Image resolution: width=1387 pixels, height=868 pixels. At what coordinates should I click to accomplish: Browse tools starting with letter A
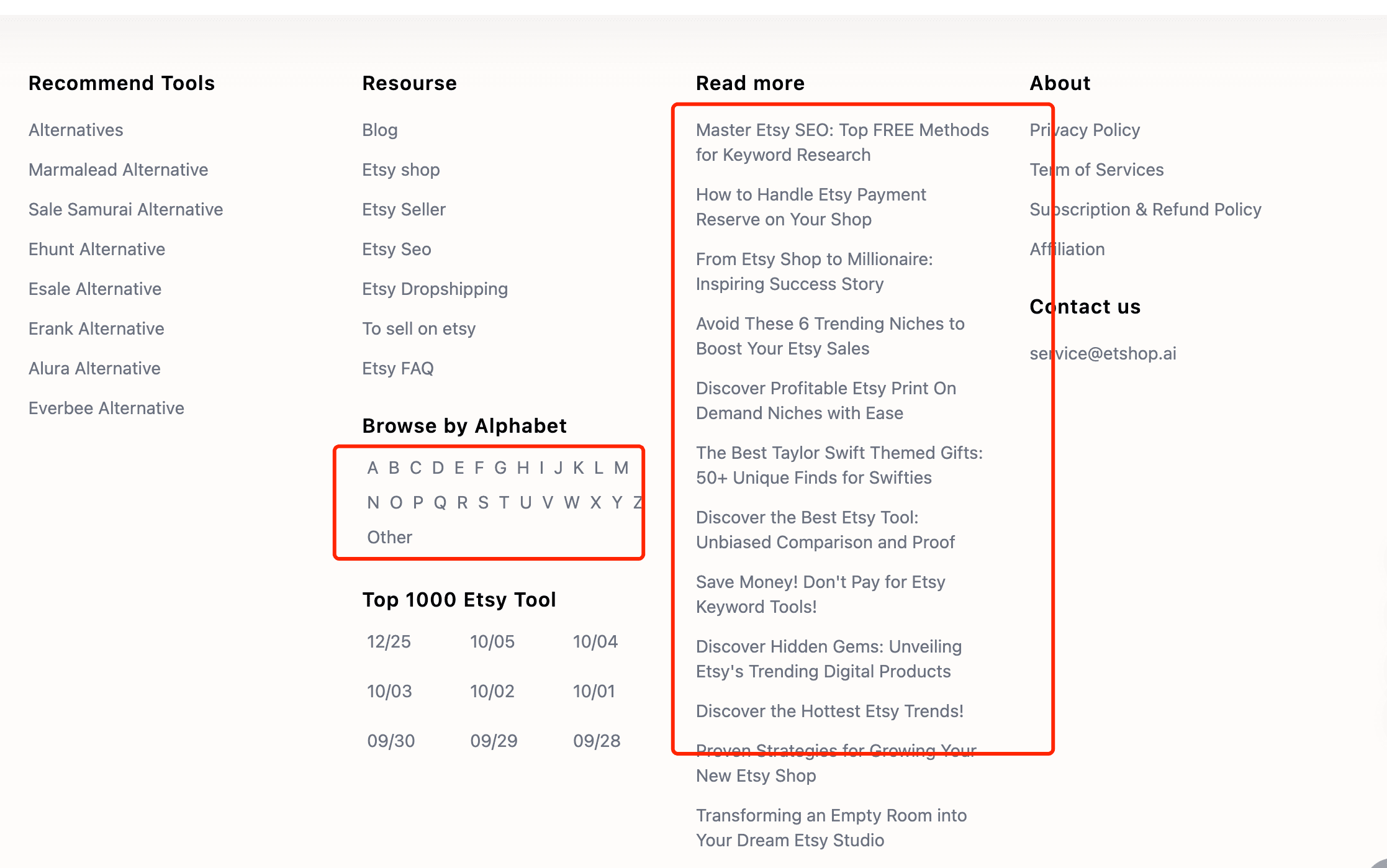coord(373,468)
